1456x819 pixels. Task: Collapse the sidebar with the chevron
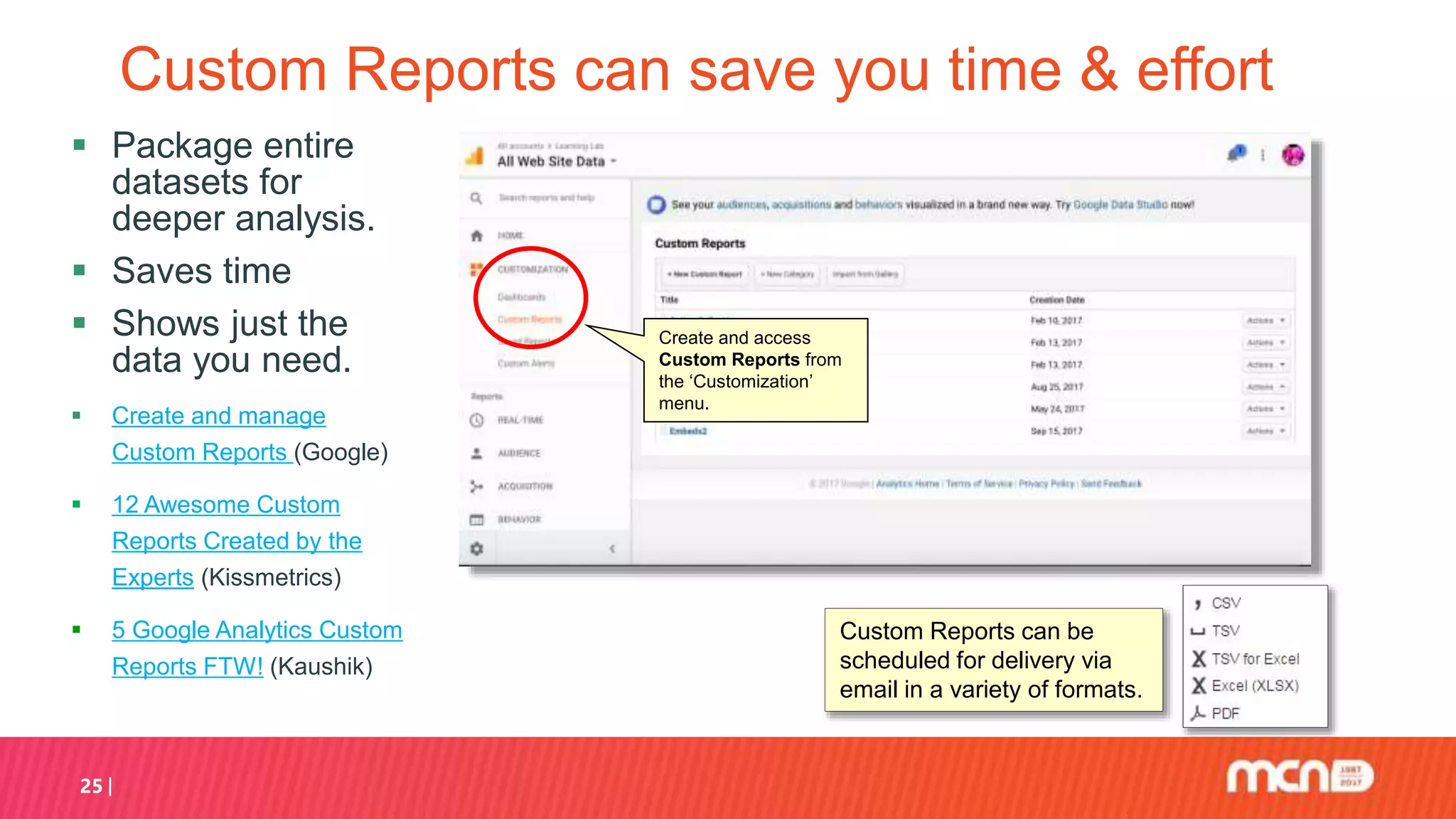click(x=612, y=549)
